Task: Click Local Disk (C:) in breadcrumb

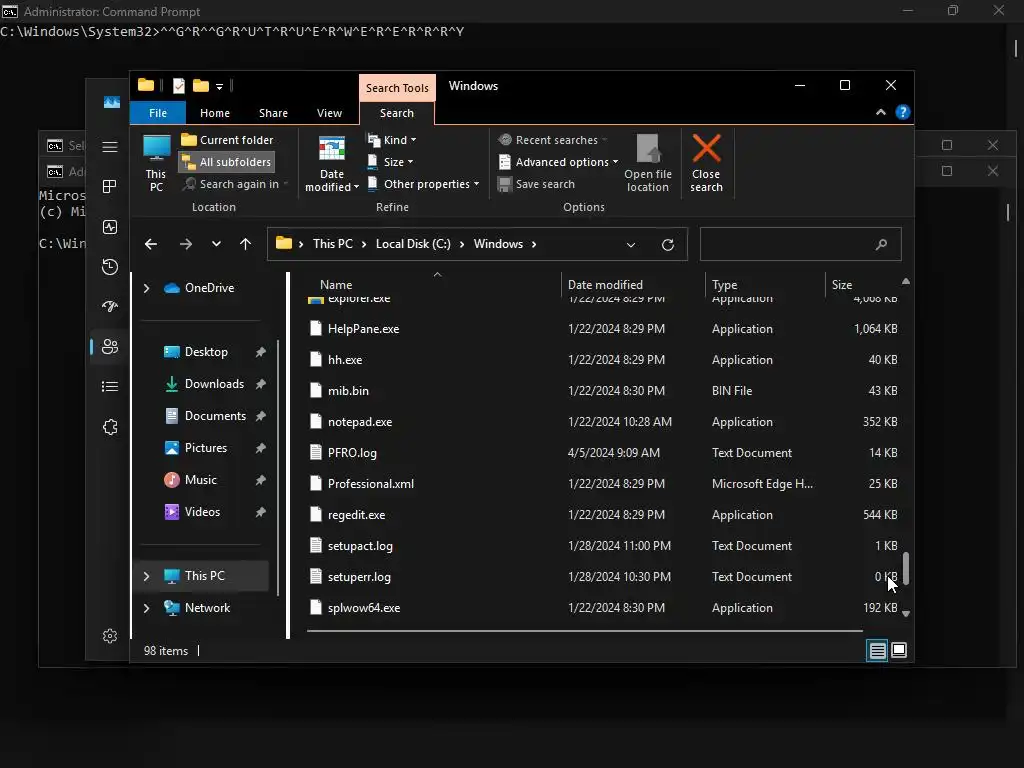Action: point(413,244)
